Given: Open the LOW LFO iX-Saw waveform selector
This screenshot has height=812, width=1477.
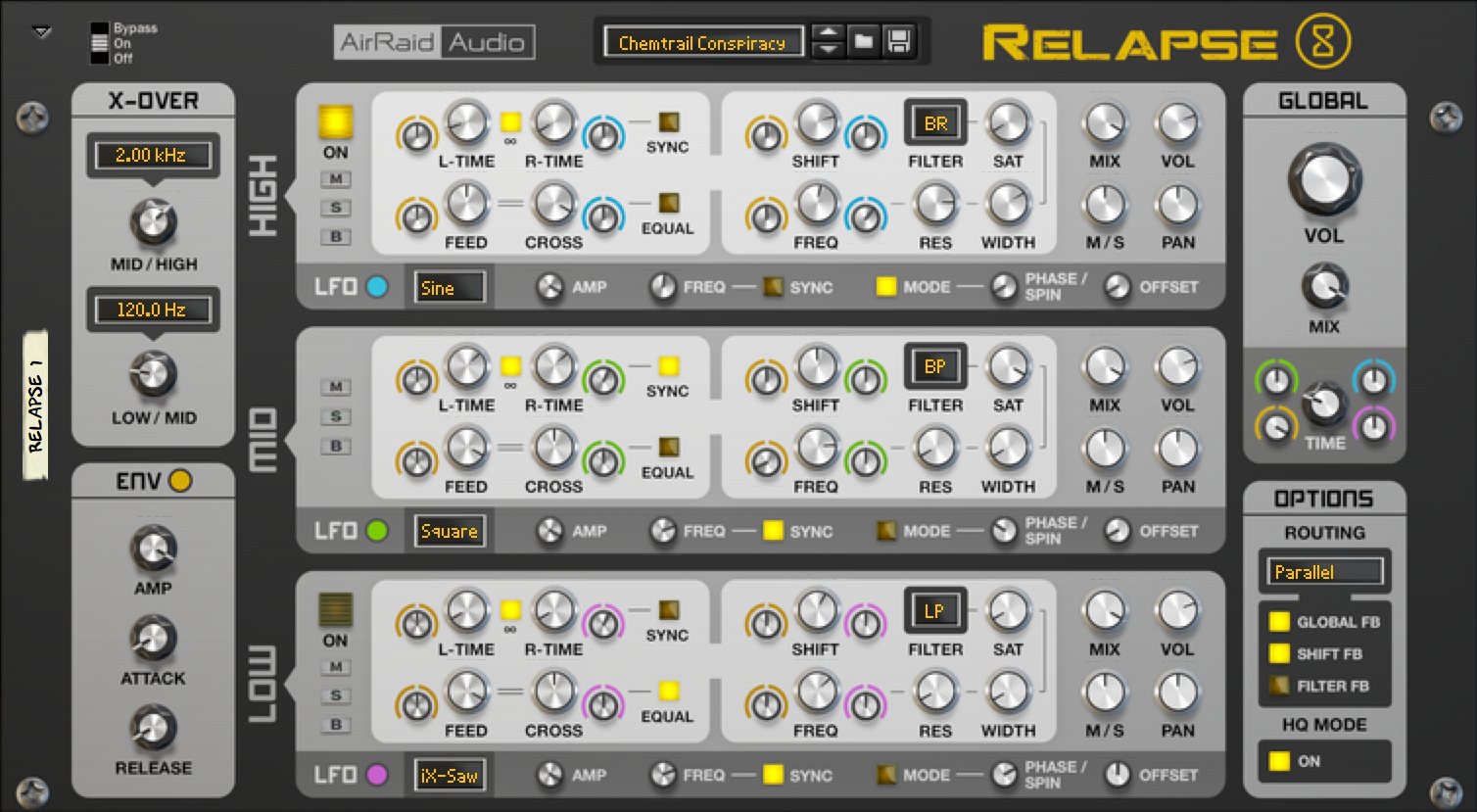Looking at the screenshot, I should [450, 776].
